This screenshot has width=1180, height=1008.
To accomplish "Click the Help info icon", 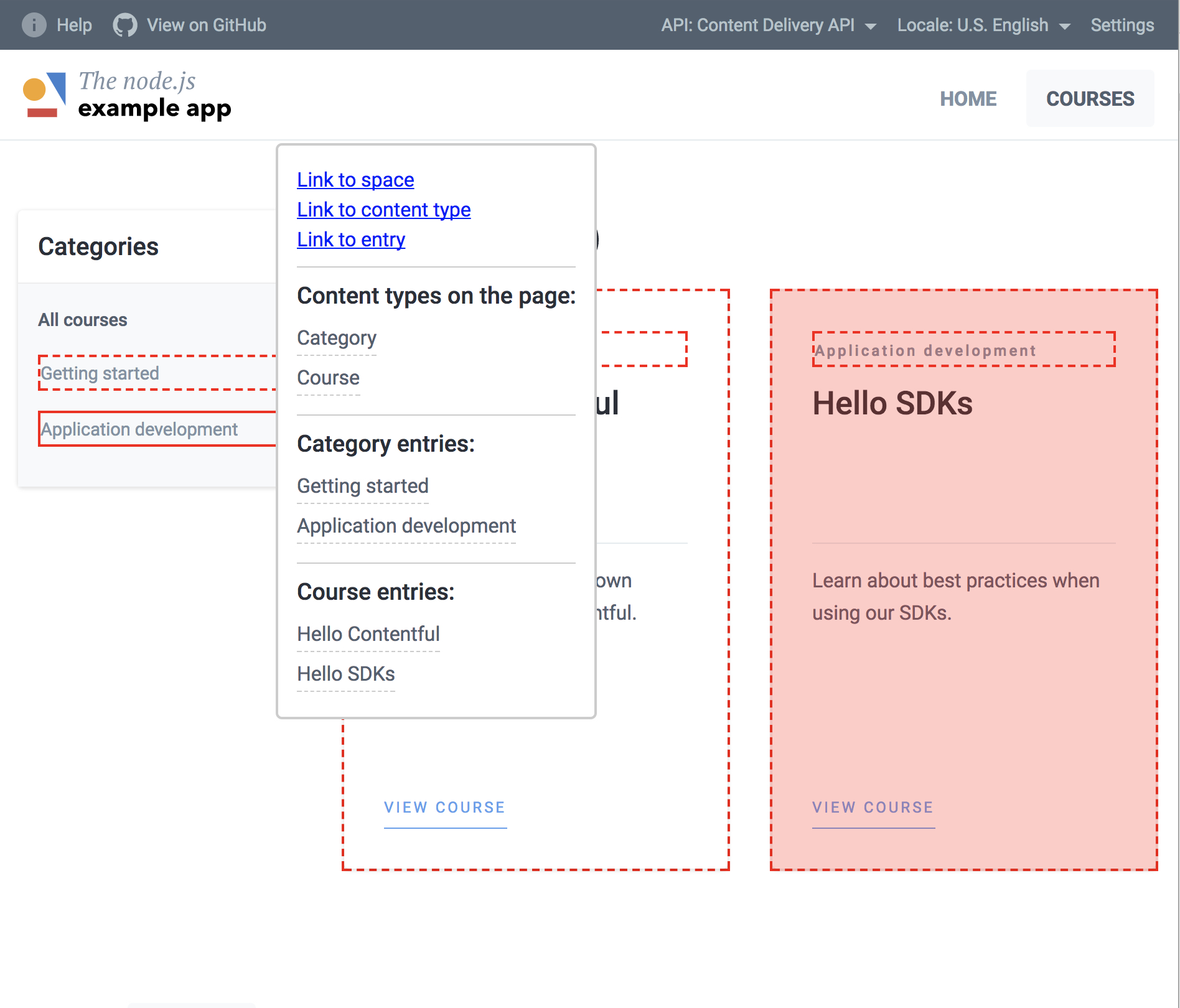I will 34,25.
